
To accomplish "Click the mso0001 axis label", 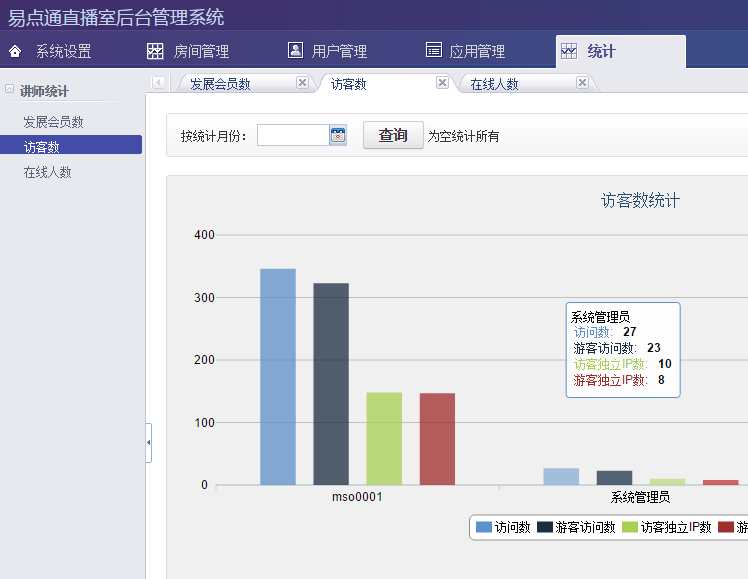I will (x=357, y=497).
